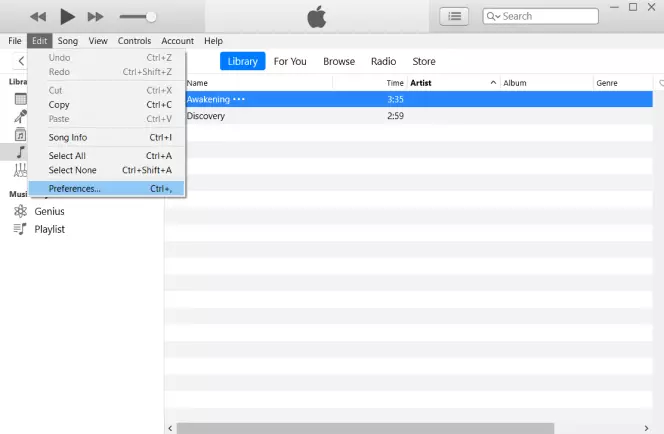Switch to the Library tab
This screenshot has height=434, width=664.
243,61
